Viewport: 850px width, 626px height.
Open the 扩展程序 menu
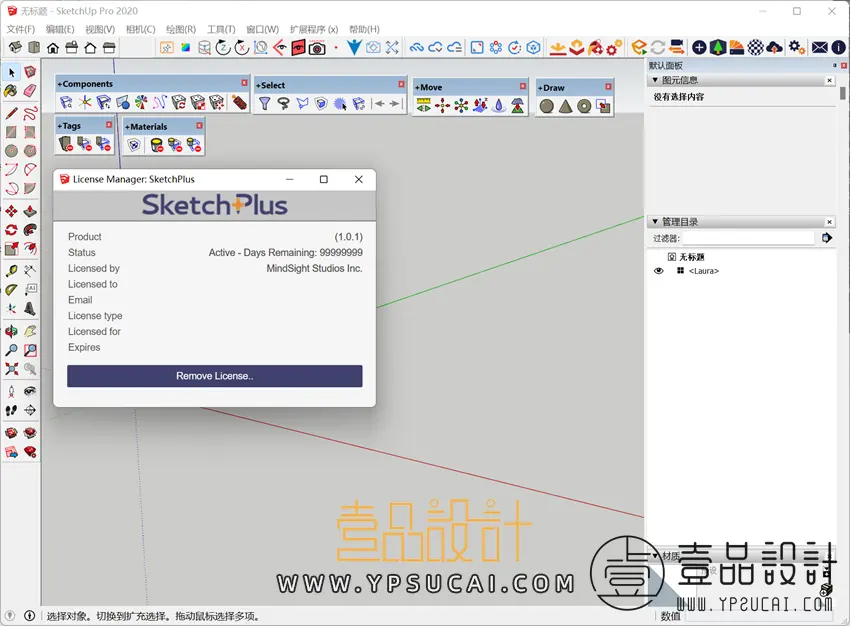click(x=314, y=29)
